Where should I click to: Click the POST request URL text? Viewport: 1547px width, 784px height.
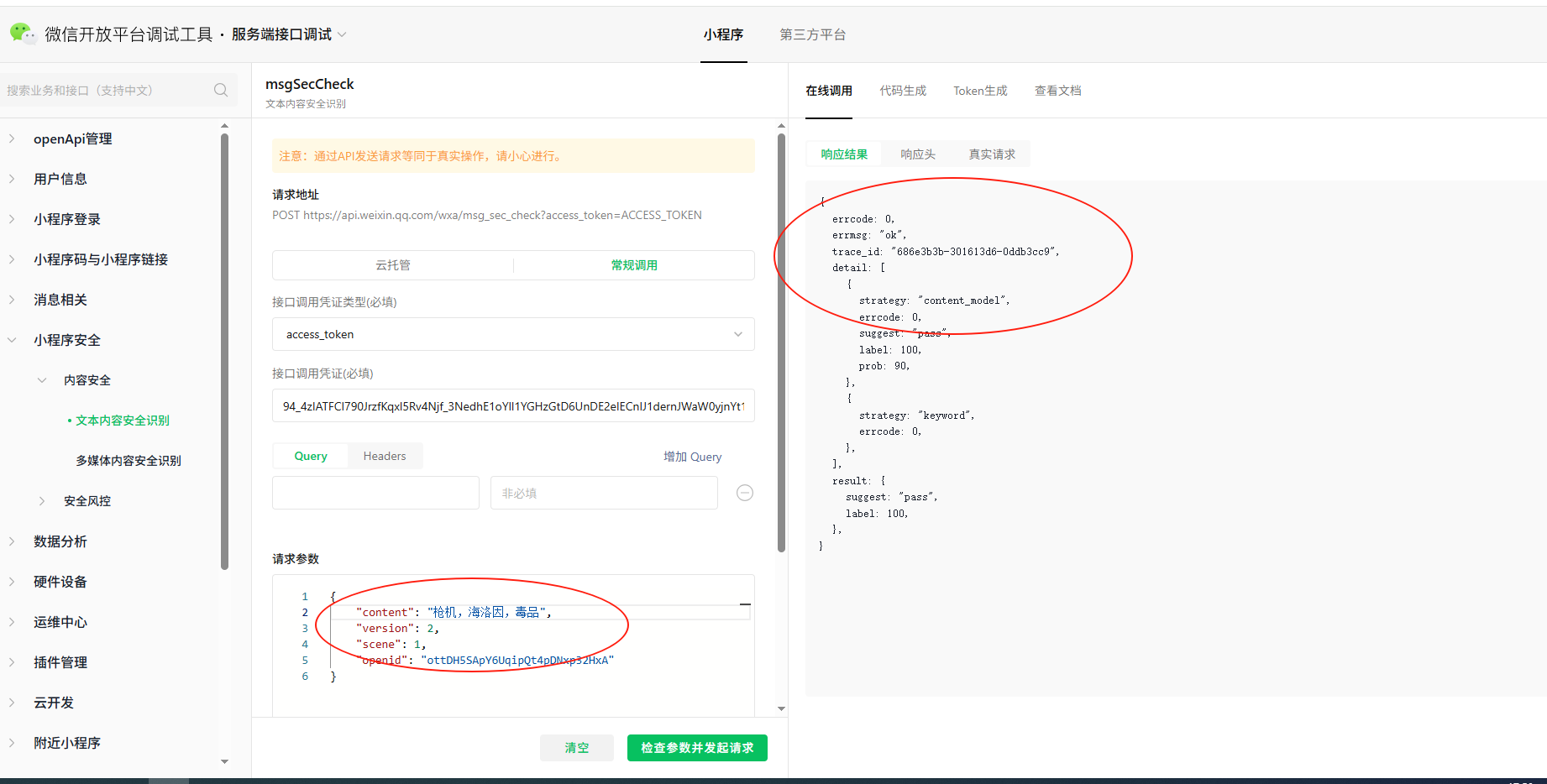tap(487, 215)
